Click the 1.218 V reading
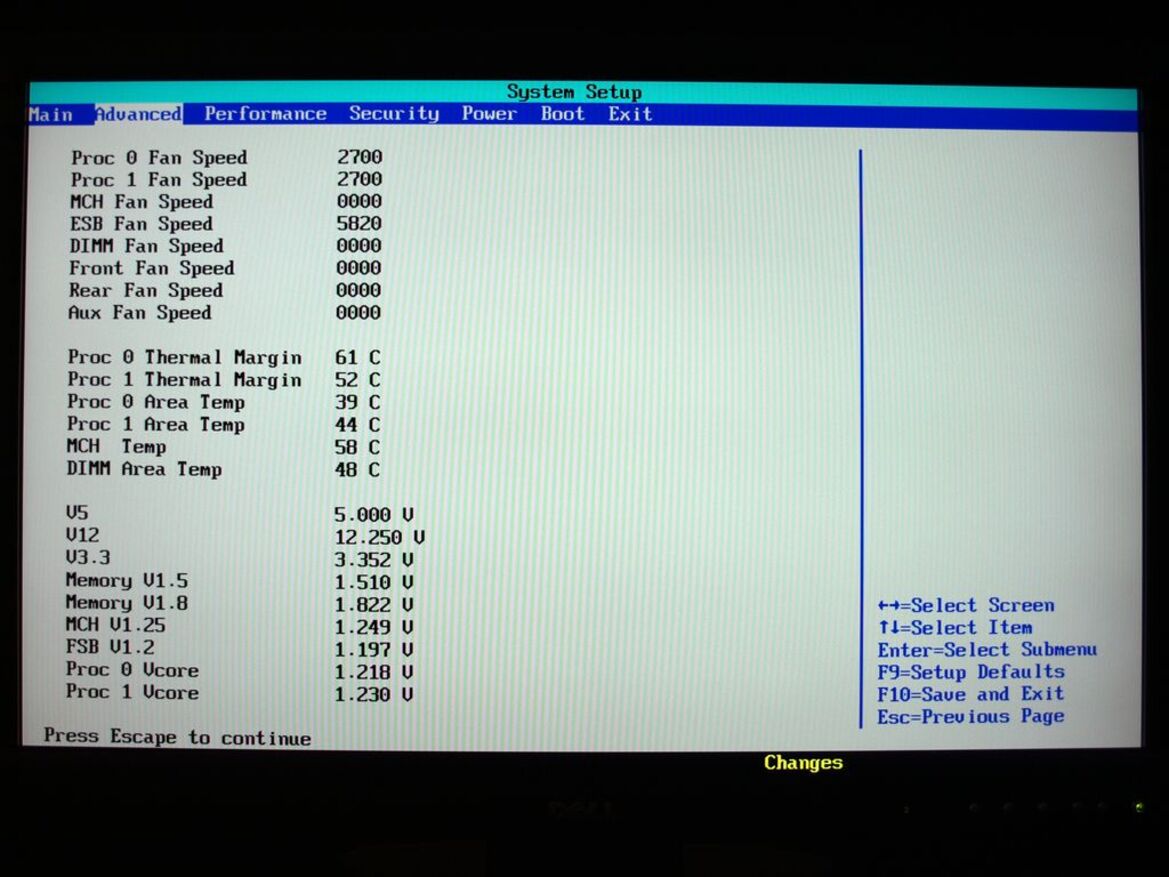 (x=374, y=672)
